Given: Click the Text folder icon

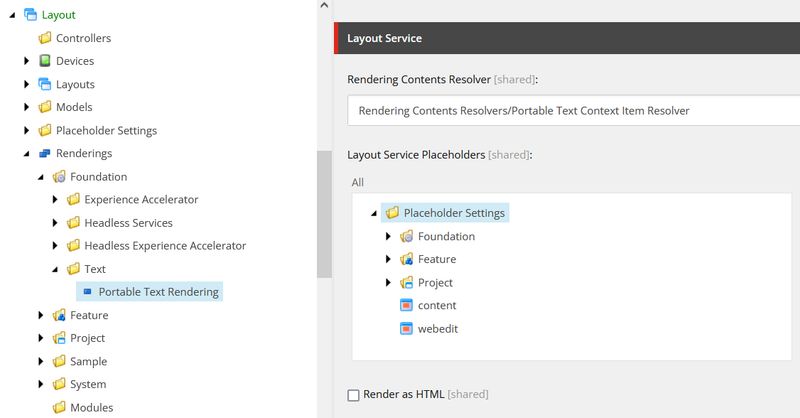Looking at the screenshot, I should tap(73, 268).
